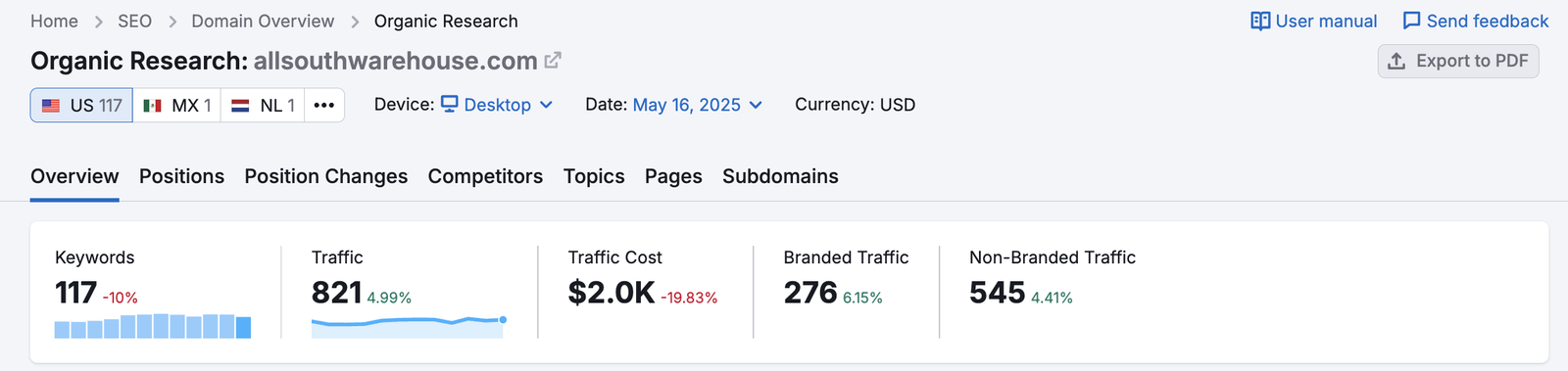Switch to the Positions tab
The width and height of the screenshot is (1568, 371).
(x=181, y=176)
